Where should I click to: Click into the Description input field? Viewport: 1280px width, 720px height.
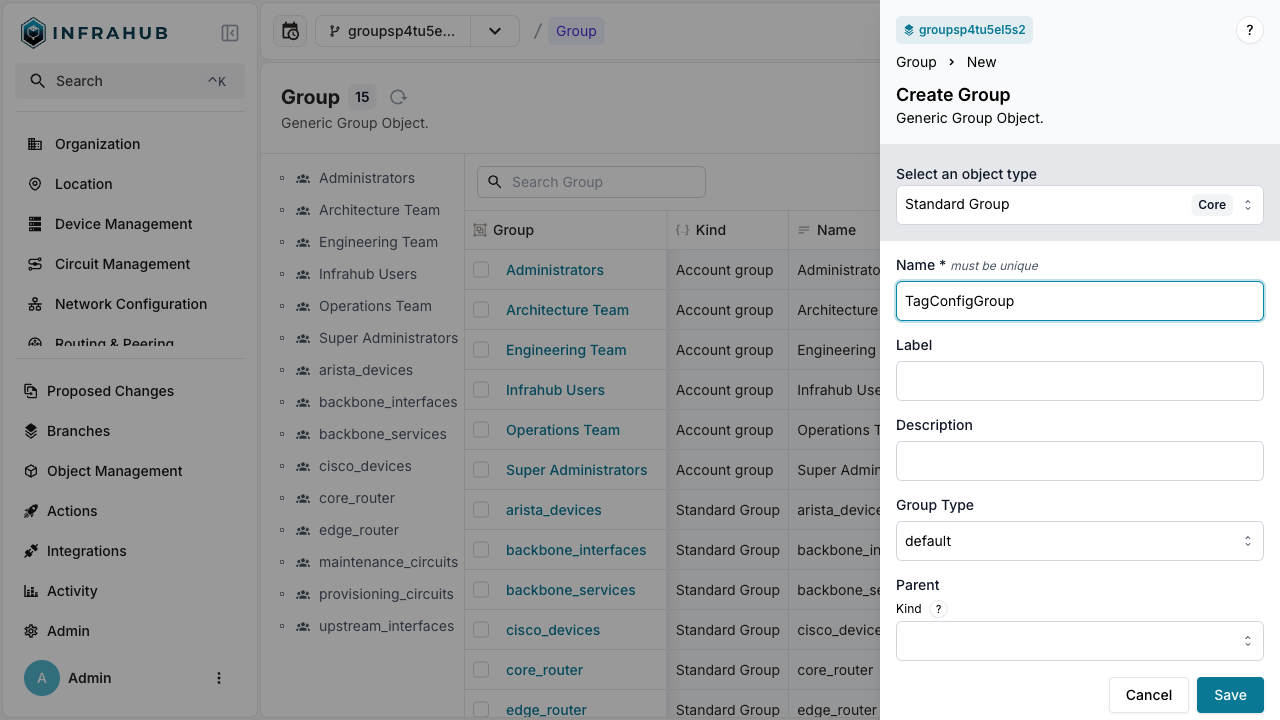tap(1079, 461)
